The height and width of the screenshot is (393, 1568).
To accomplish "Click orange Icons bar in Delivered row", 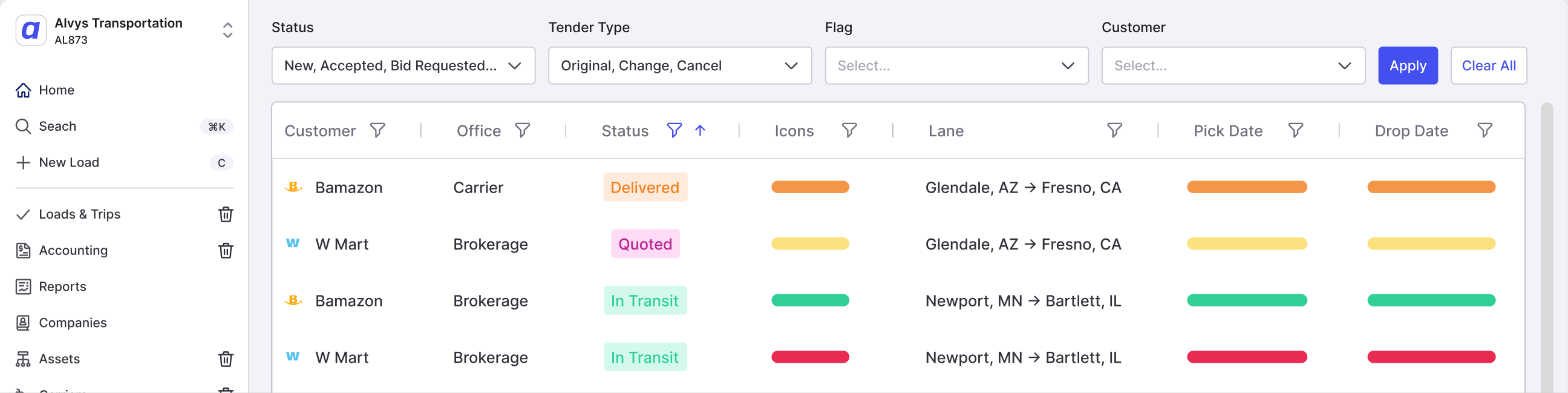I will tap(809, 187).
